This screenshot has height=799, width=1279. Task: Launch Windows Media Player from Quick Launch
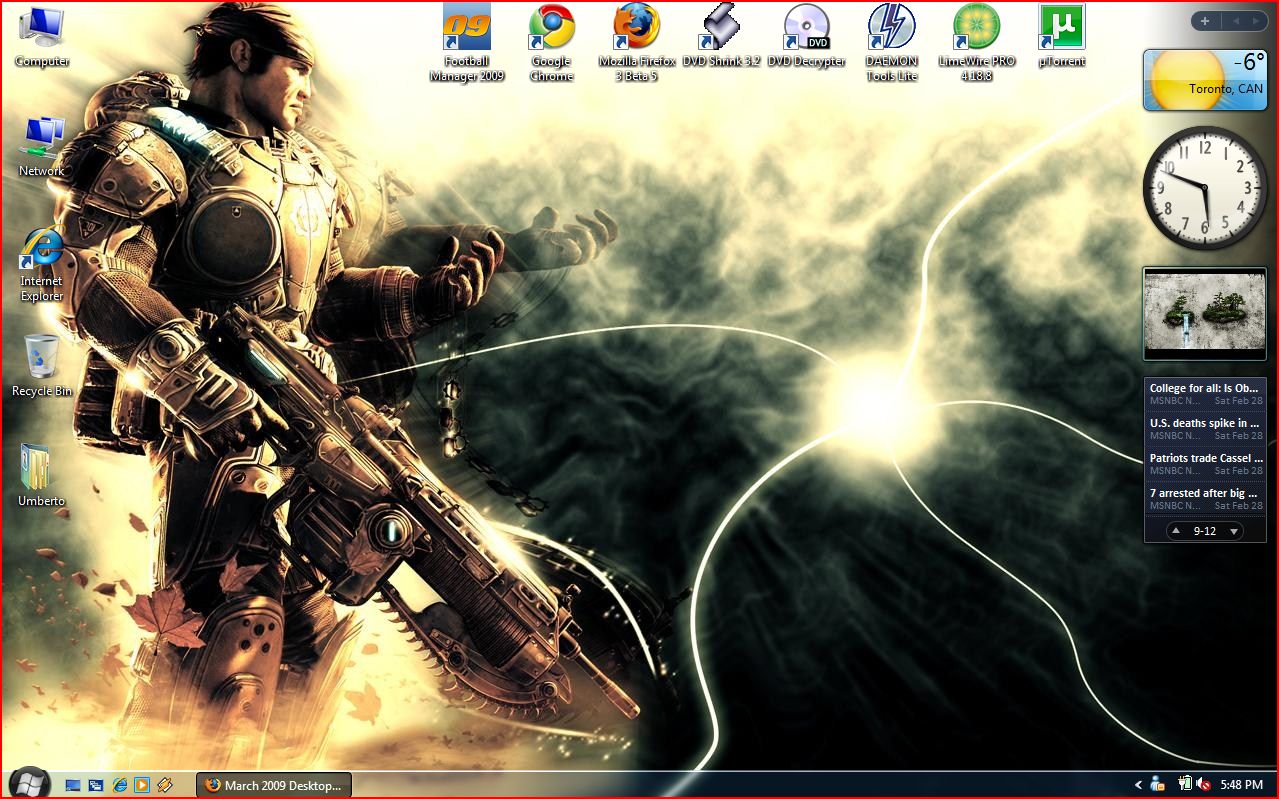pos(142,785)
